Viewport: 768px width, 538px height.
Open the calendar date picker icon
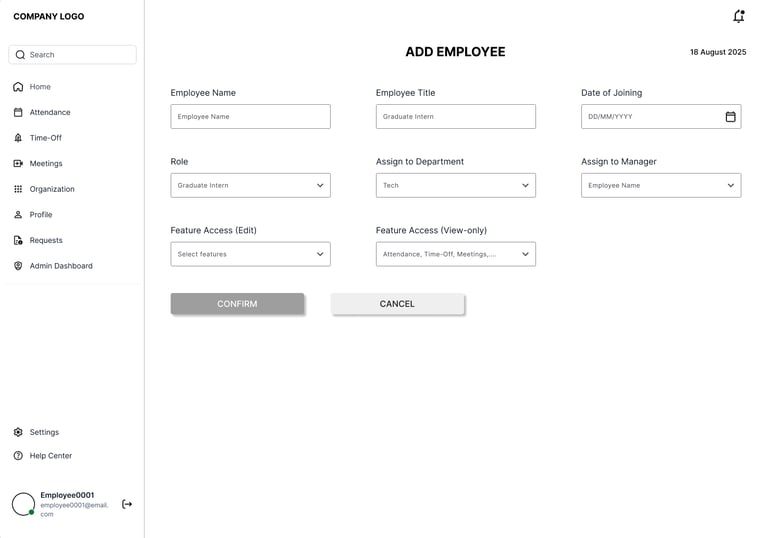click(730, 117)
